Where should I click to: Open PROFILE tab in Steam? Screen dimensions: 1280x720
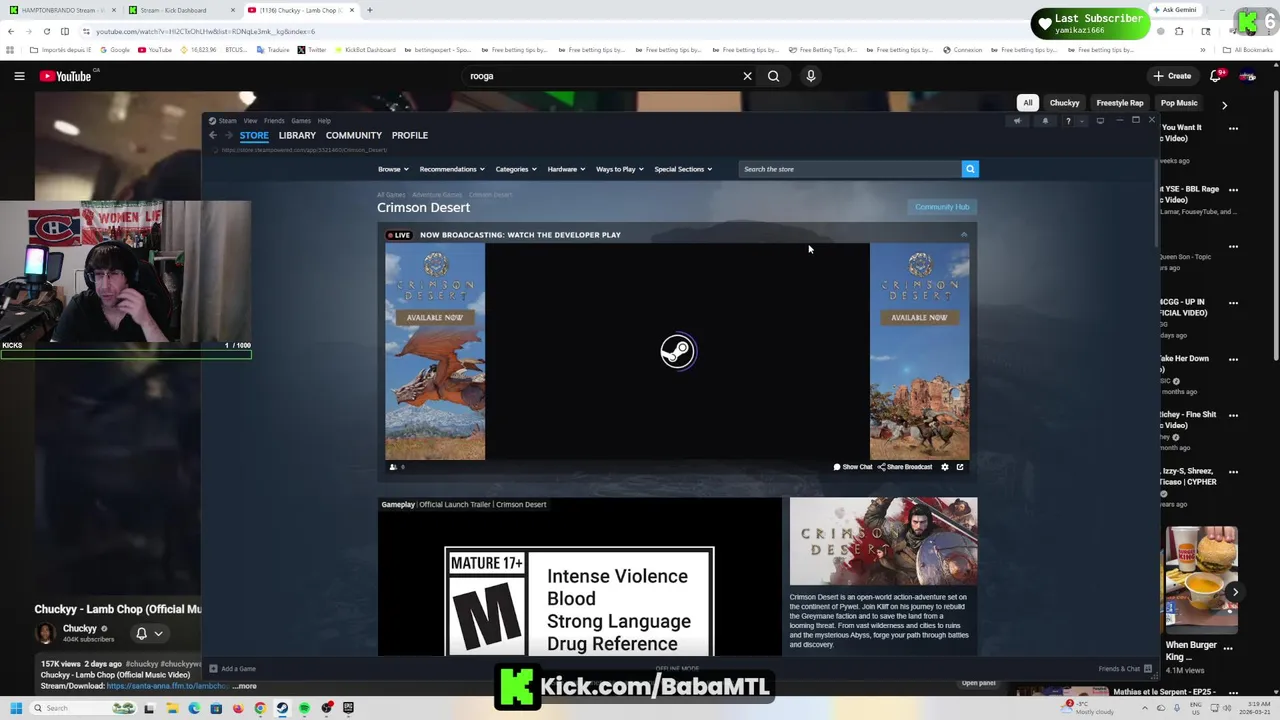pyautogui.click(x=410, y=135)
